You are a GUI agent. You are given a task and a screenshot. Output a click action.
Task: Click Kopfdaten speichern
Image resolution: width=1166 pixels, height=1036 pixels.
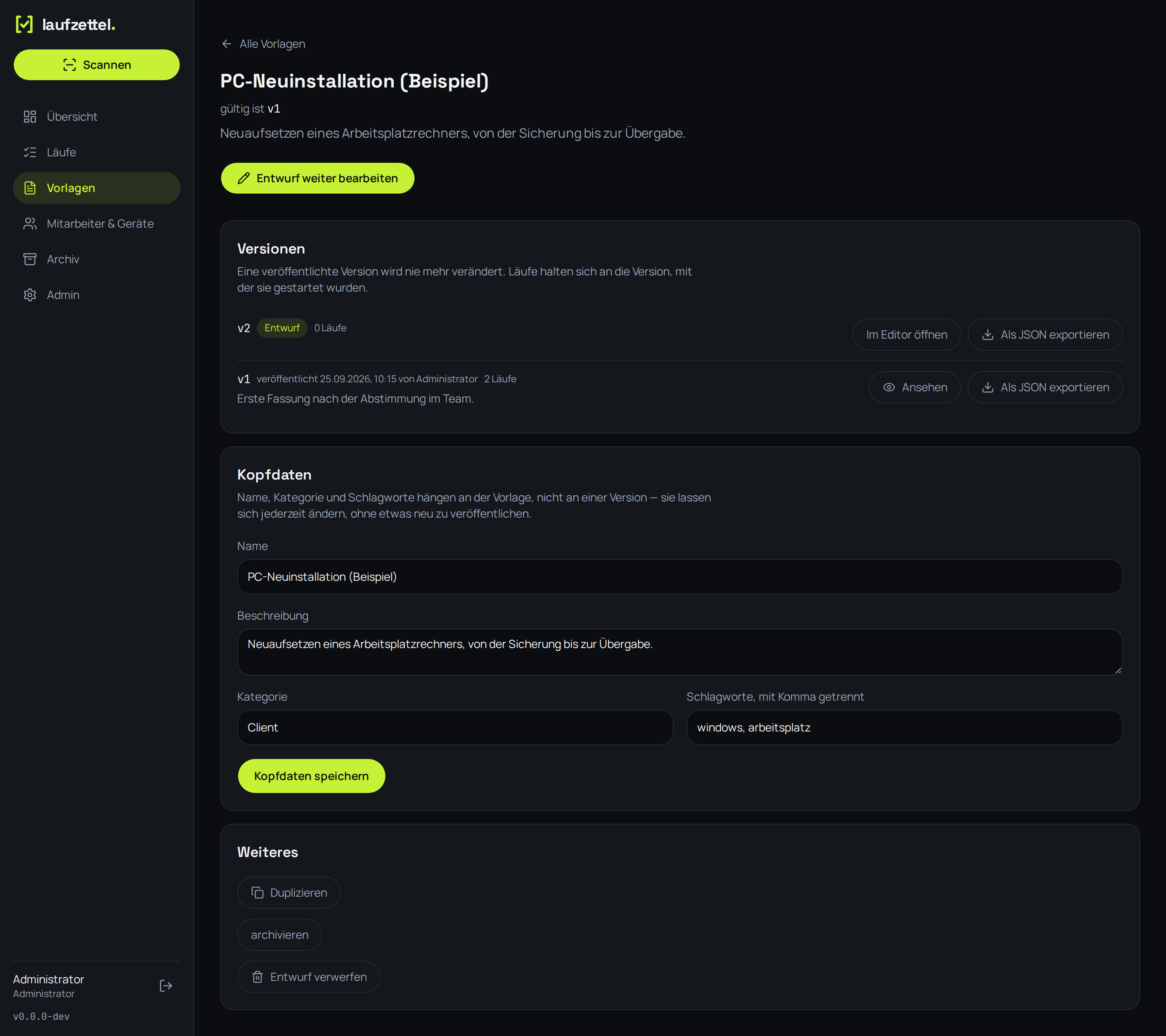tap(311, 776)
